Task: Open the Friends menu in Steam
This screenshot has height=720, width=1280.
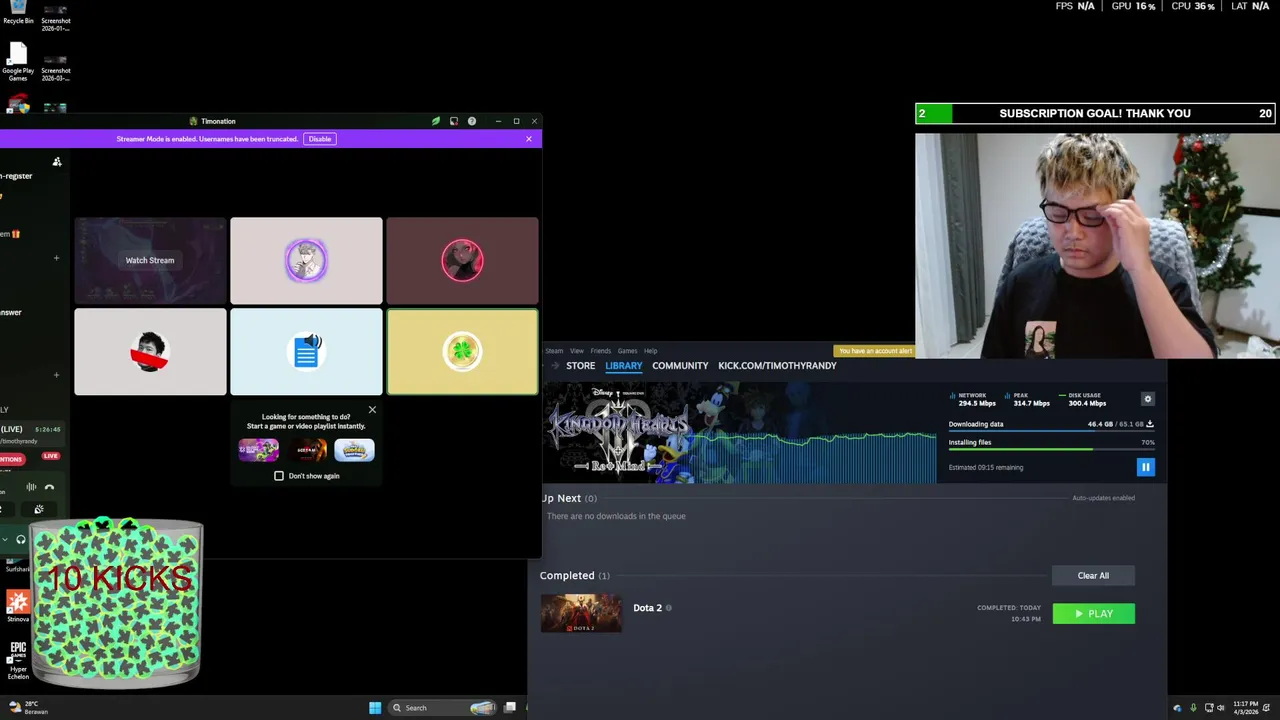Action: point(601,351)
